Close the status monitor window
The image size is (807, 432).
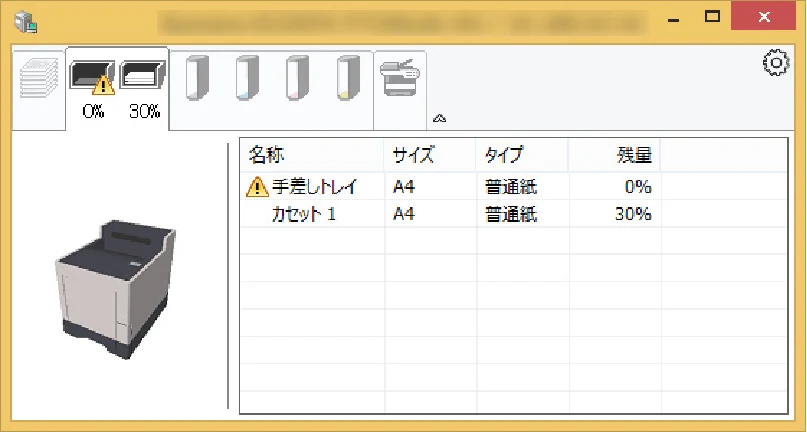[764, 17]
